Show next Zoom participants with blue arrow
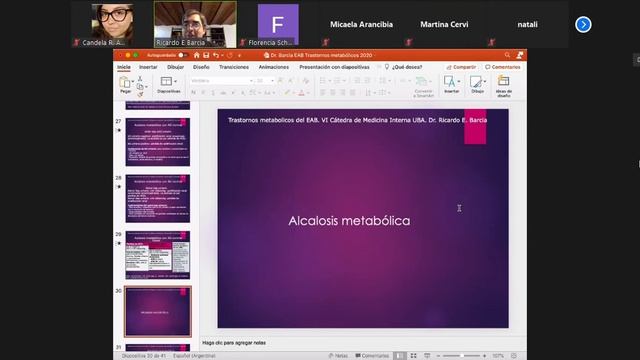640x360 pixels. [x=583, y=24]
